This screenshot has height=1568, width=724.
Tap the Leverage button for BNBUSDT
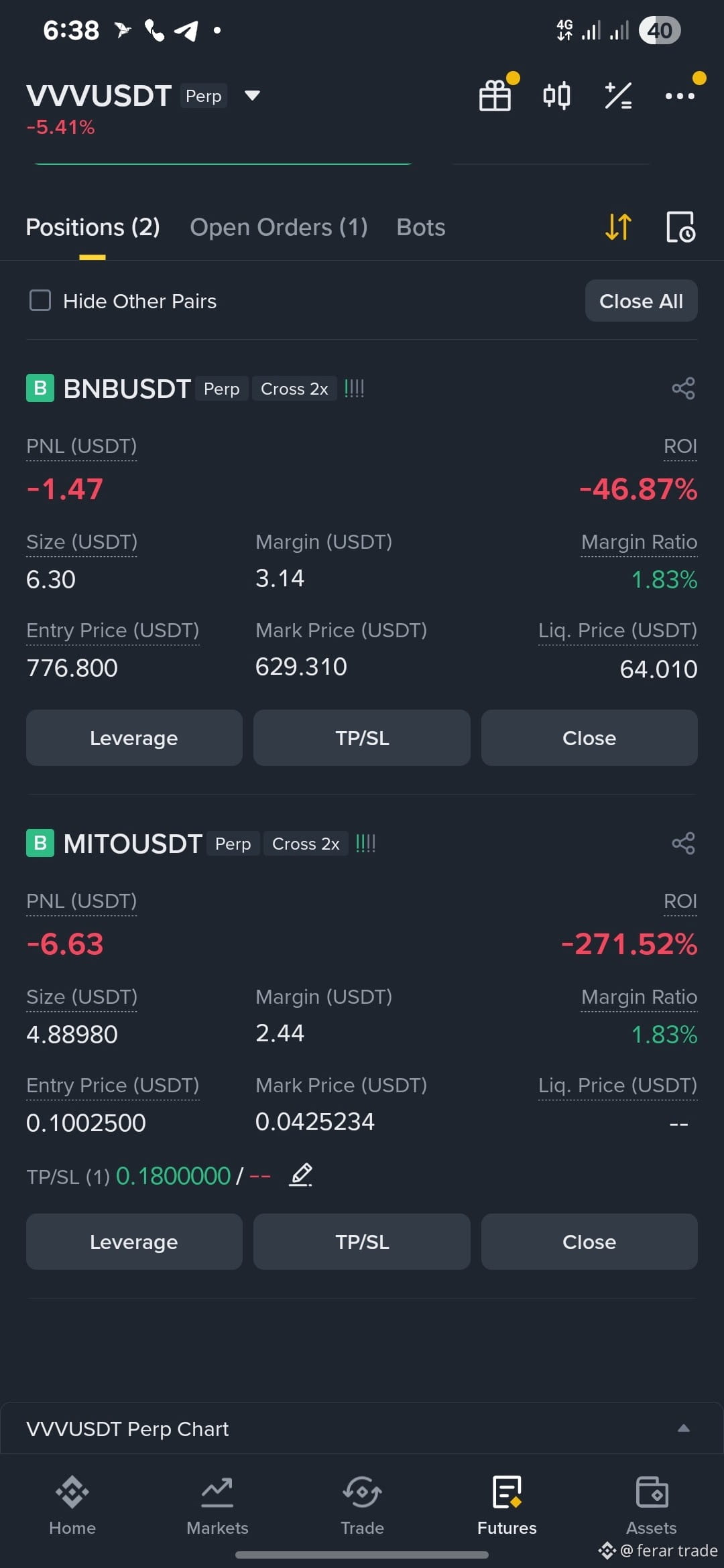pyautogui.click(x=134, y=738)
